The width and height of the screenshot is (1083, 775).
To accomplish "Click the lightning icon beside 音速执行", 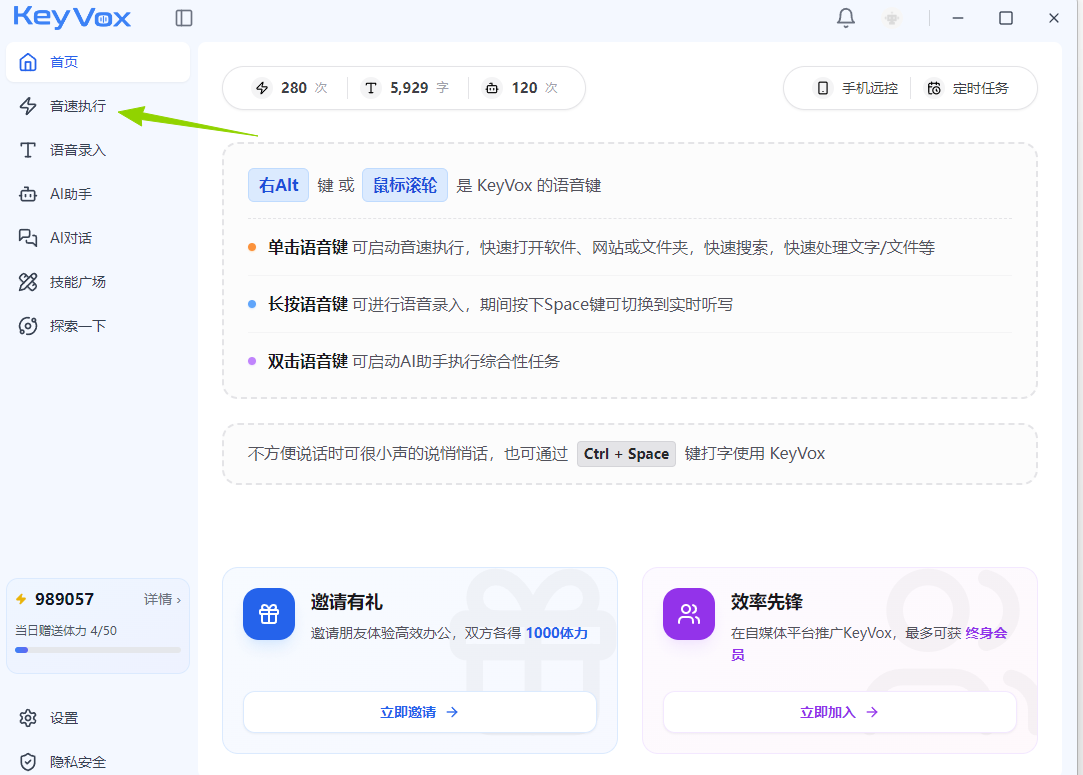I will pos(28,106).
